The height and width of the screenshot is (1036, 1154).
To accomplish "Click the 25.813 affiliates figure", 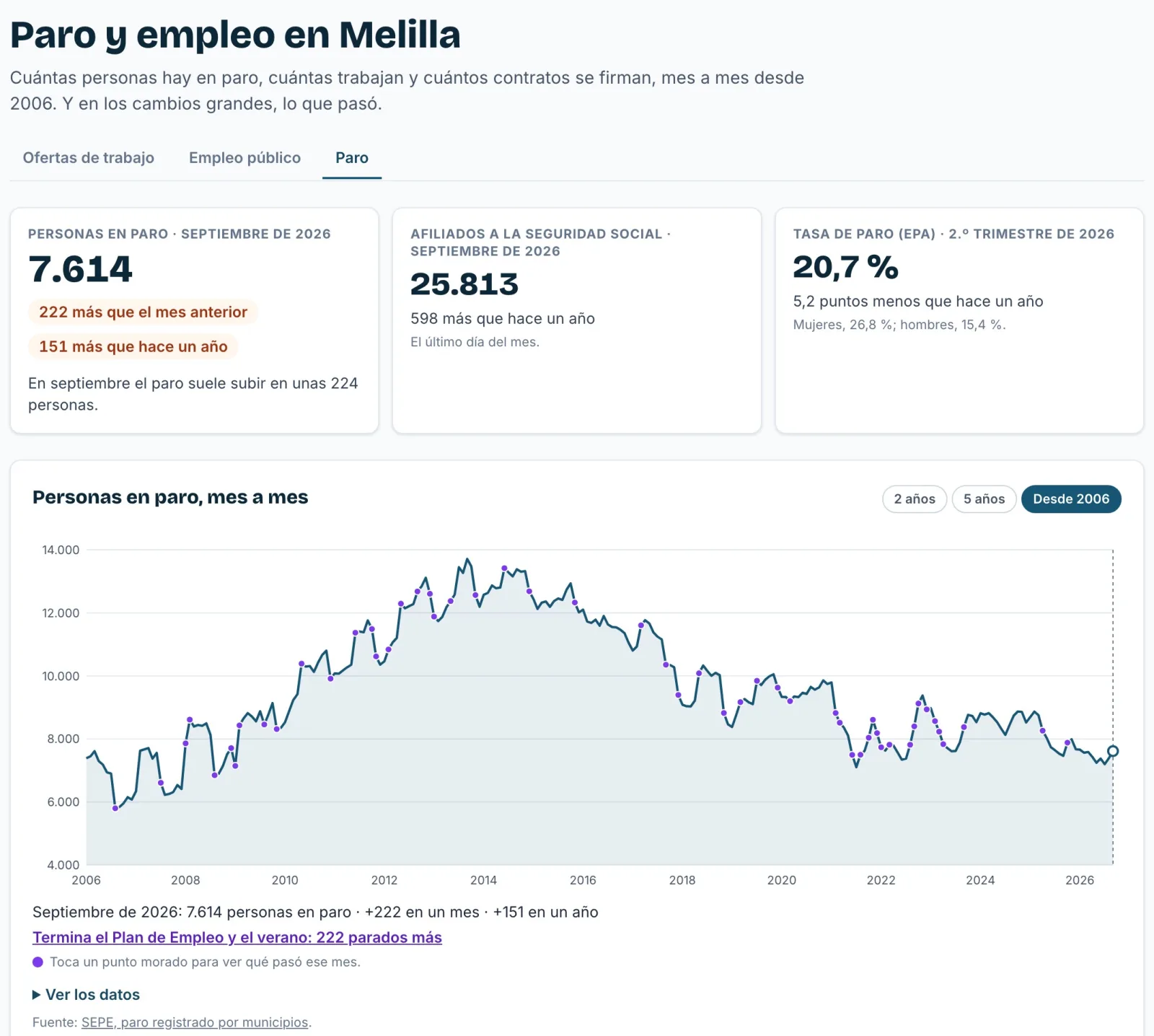I will click(464, 284).
